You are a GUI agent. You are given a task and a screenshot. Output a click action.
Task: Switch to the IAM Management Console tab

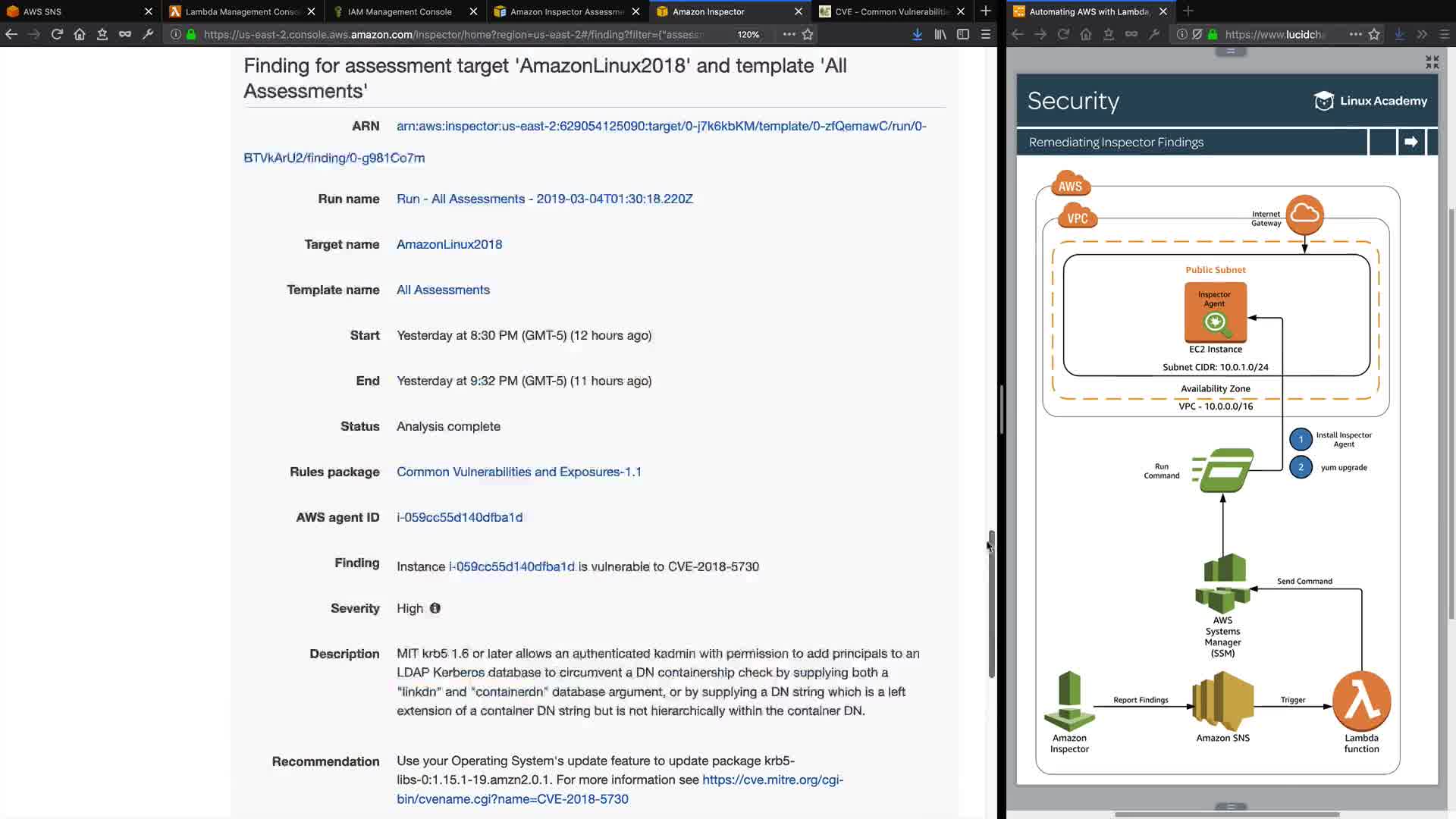click(x=400, y=11)
